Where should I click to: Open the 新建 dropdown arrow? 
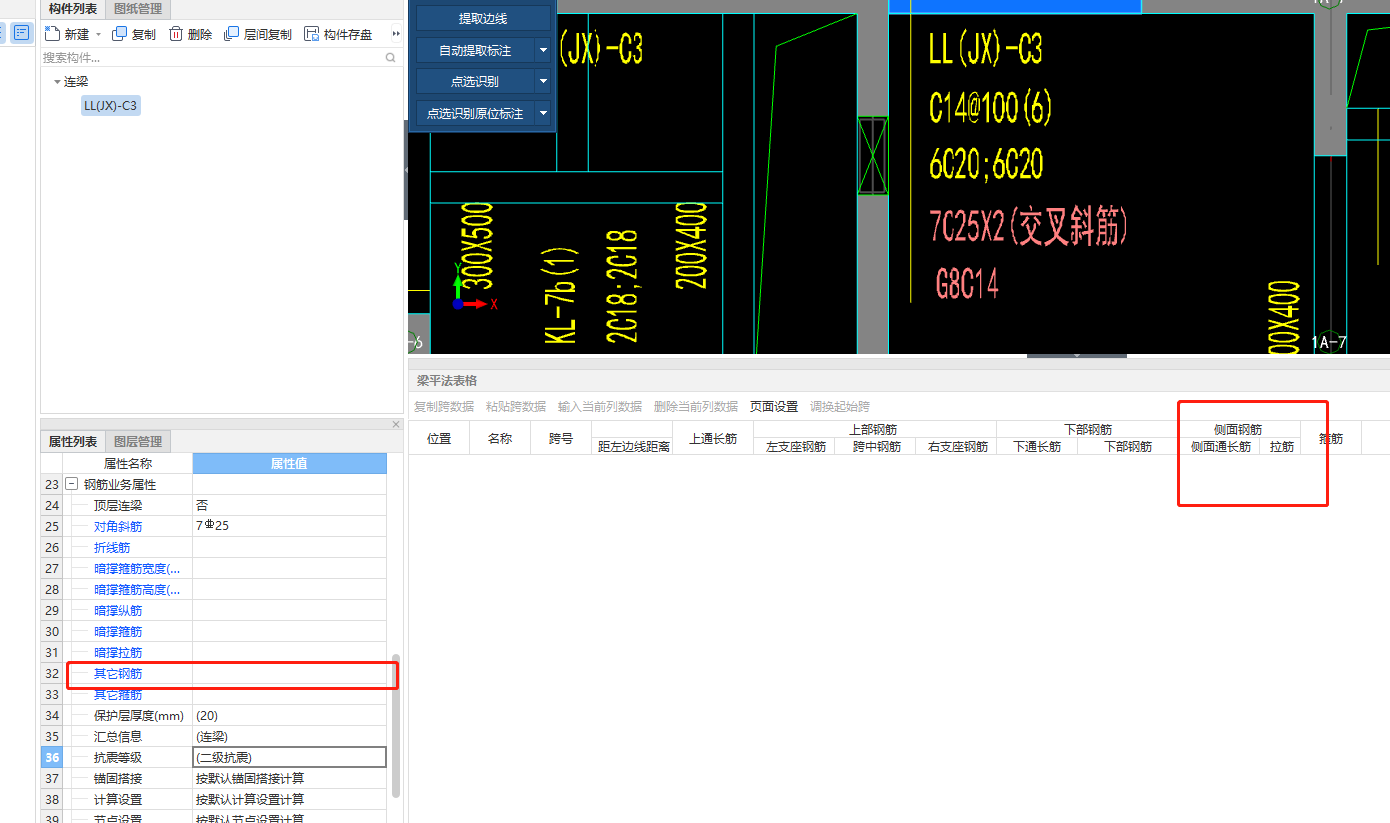(x=99, y=35)
